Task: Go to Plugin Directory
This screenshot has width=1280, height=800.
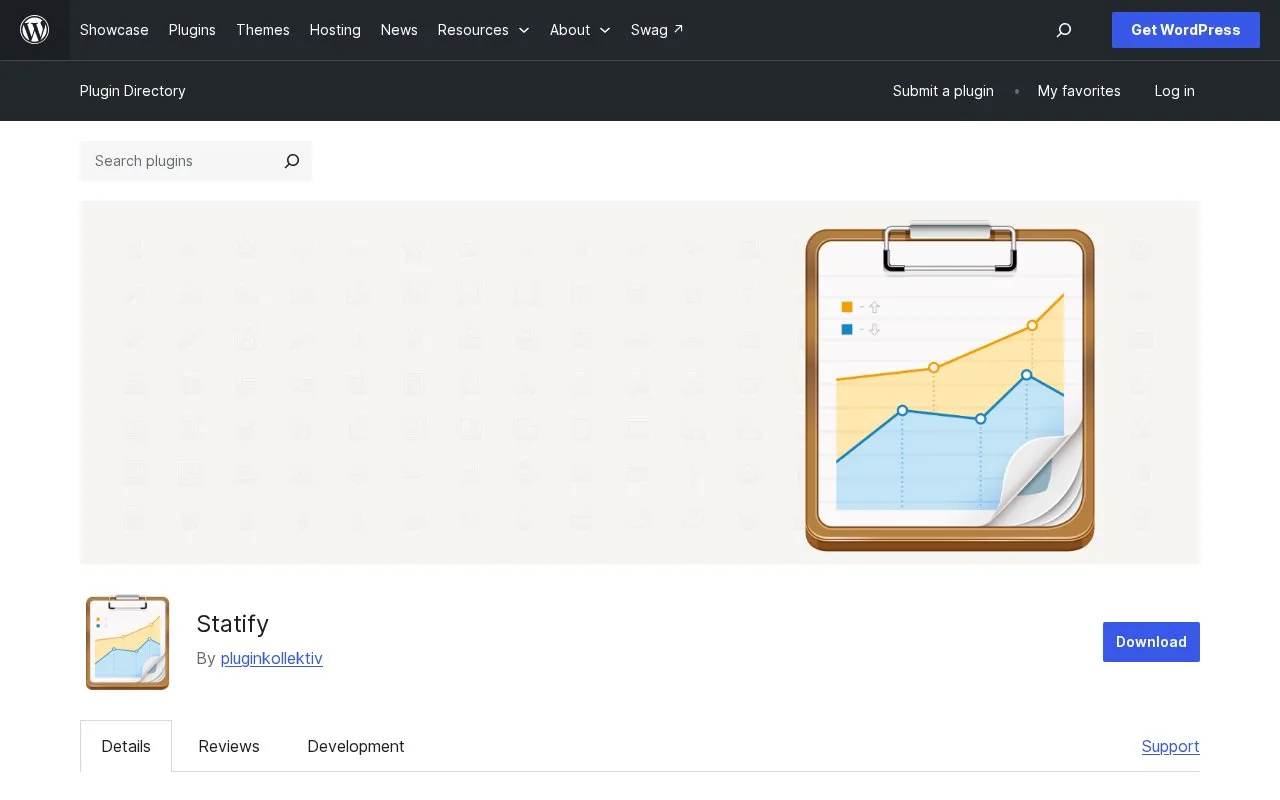Action: tap(133, 91)
